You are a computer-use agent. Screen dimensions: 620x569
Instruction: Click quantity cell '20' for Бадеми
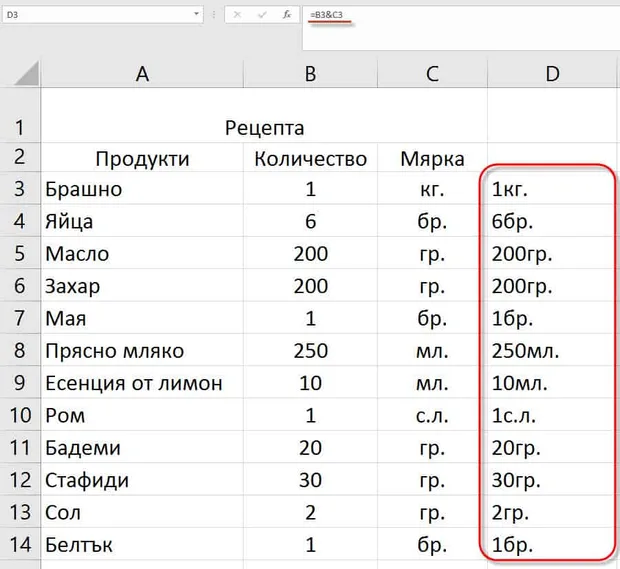(310, 447)
